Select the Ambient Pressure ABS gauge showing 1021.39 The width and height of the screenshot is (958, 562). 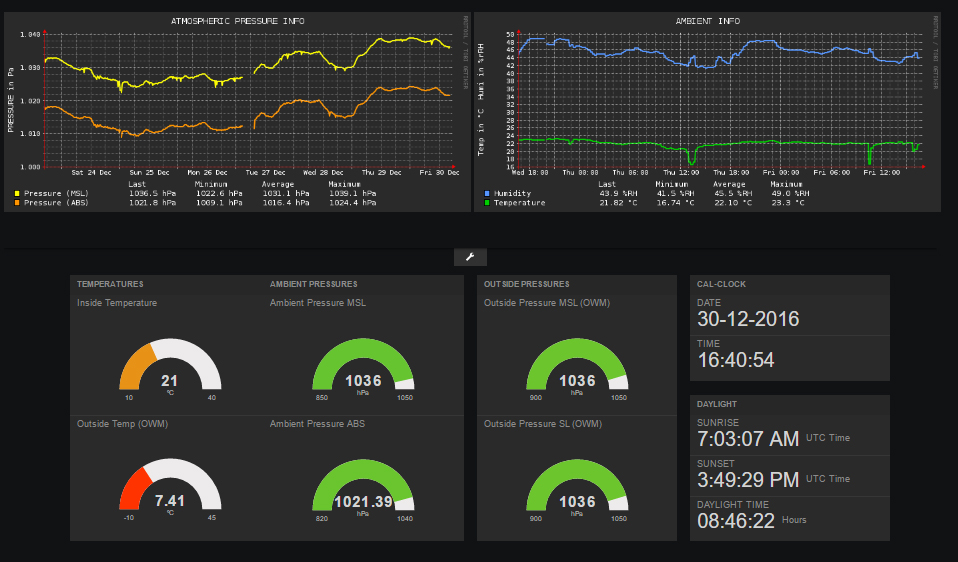point(363,489)
